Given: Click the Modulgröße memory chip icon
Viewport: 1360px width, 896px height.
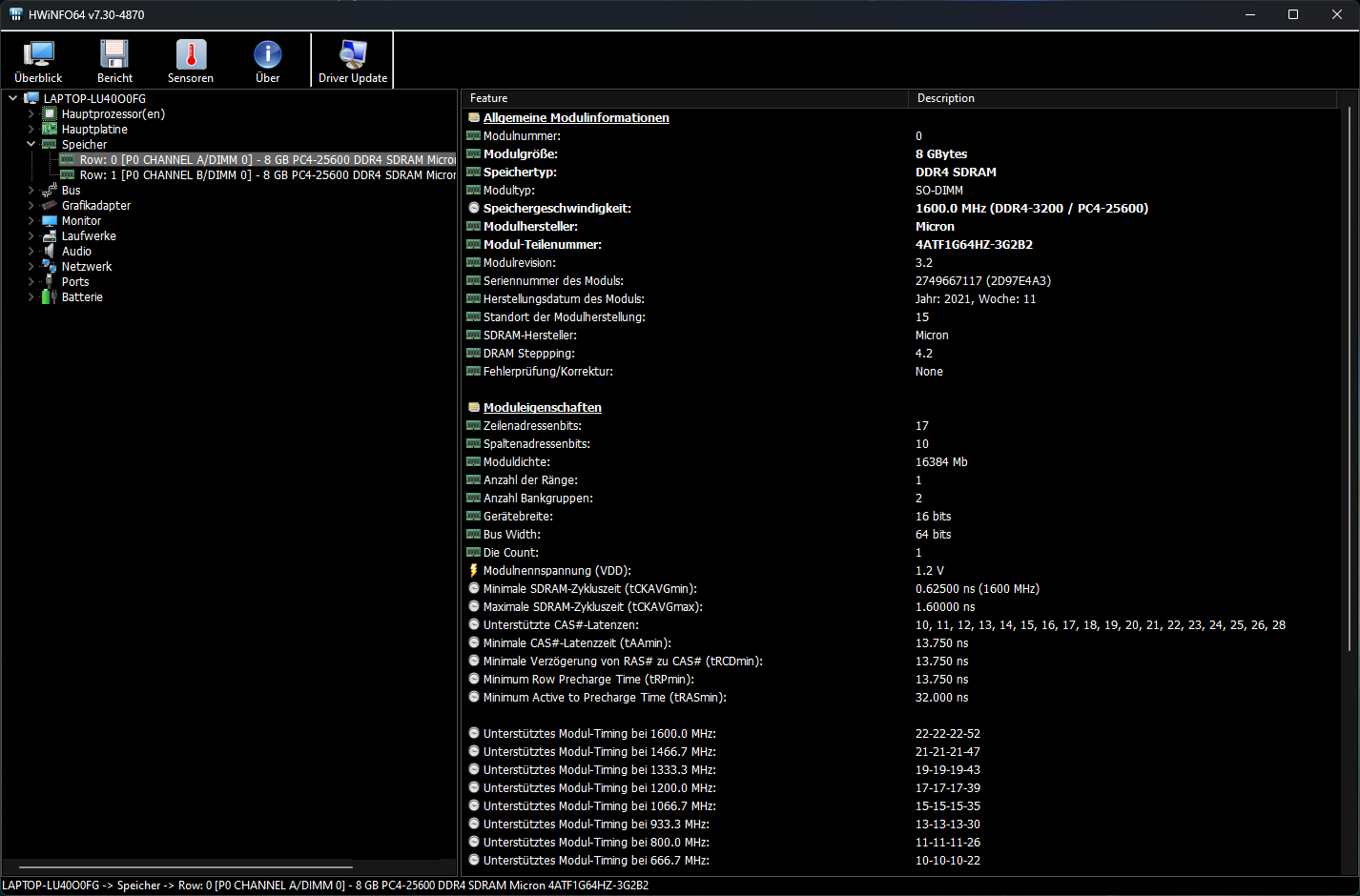Looking at the screenshot, I should [x=474, y=153].
